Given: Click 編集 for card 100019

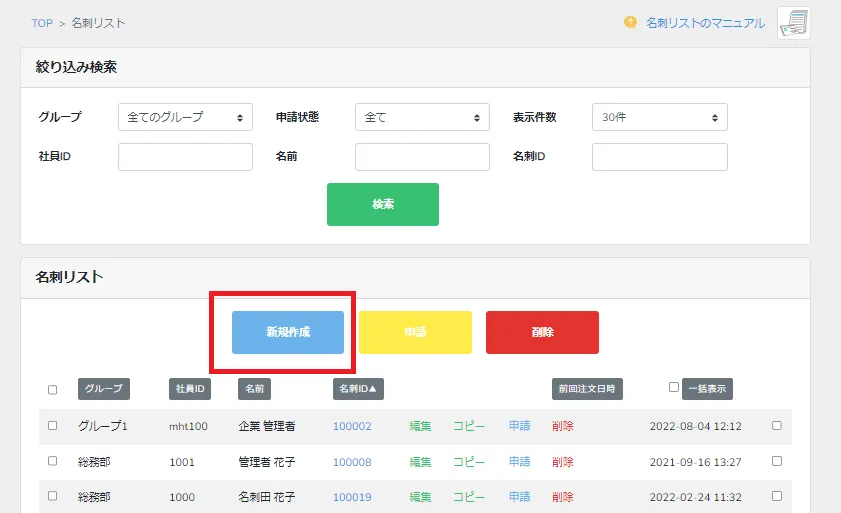Looking at the screenshot, I should click(x=420, y=497).
